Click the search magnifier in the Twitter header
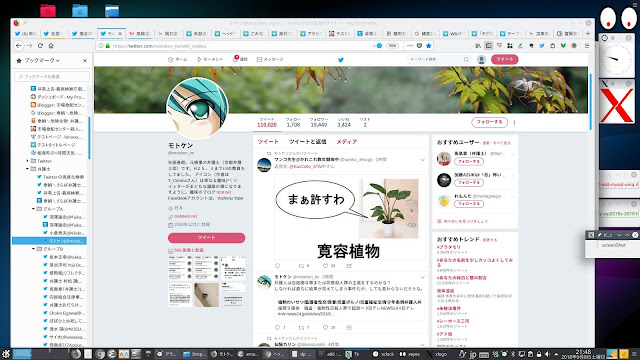The width and height of the screenshot is (640, 360). (x=466, y=60)
